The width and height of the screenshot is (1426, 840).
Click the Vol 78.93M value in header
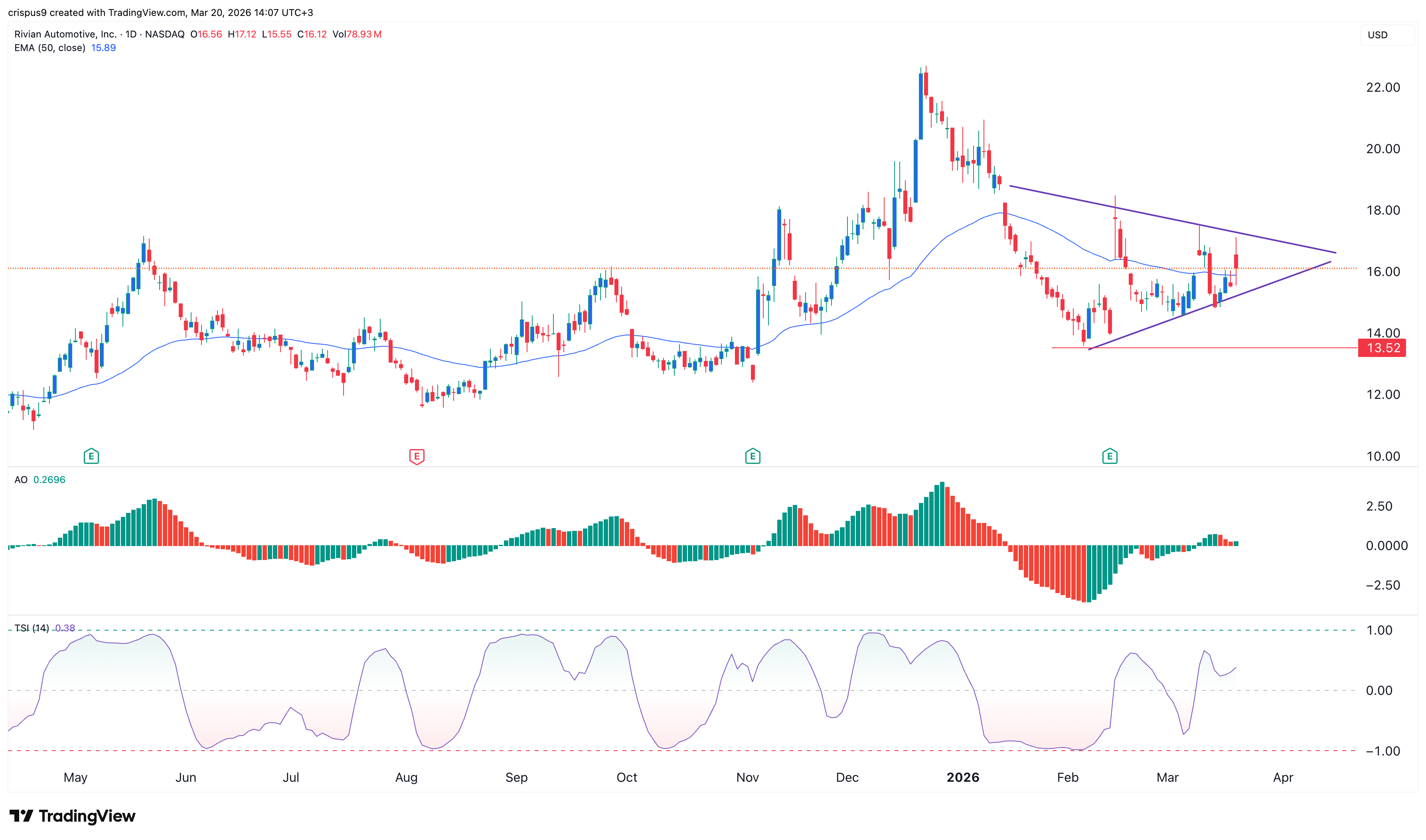tap(363, 34)
